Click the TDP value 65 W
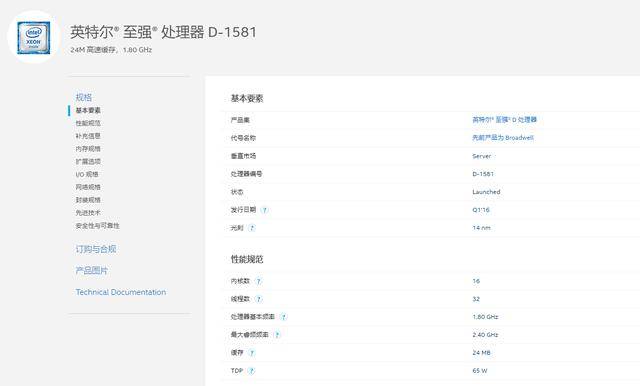This screenshot has height=386, width=640. 480,370
